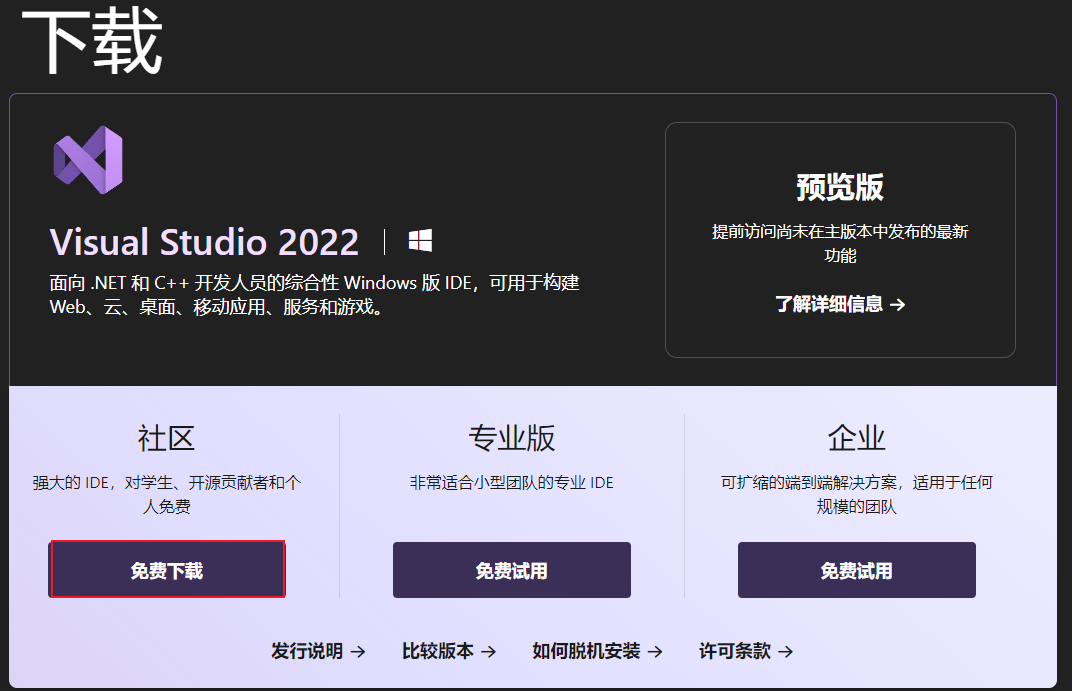Click the arrow next to 如何脱机安装
Viewport: 1072px width, 691px height.
(655, 651)
